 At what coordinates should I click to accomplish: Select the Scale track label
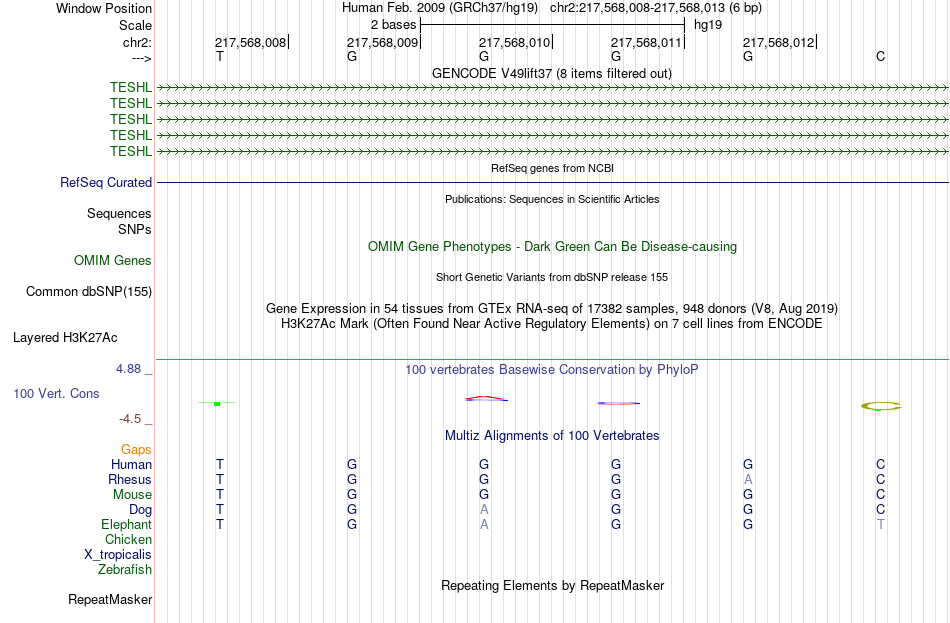135,25
